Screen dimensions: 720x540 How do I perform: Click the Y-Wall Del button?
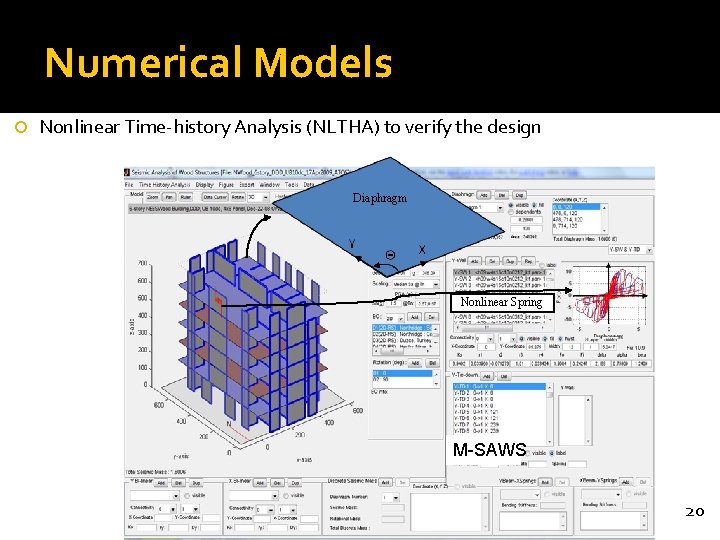[x=492, y=261]
